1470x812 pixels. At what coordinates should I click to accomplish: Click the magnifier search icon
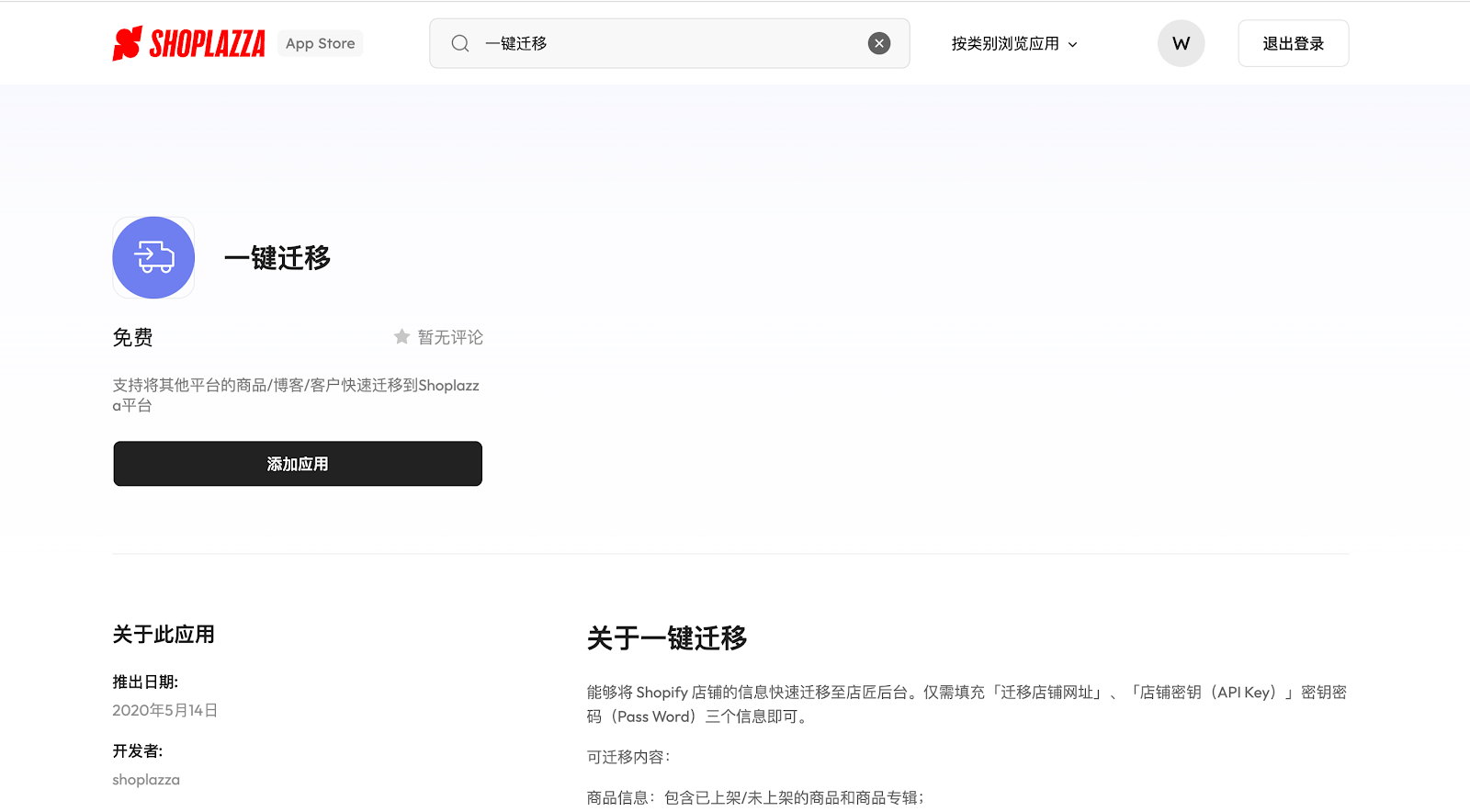460,43
